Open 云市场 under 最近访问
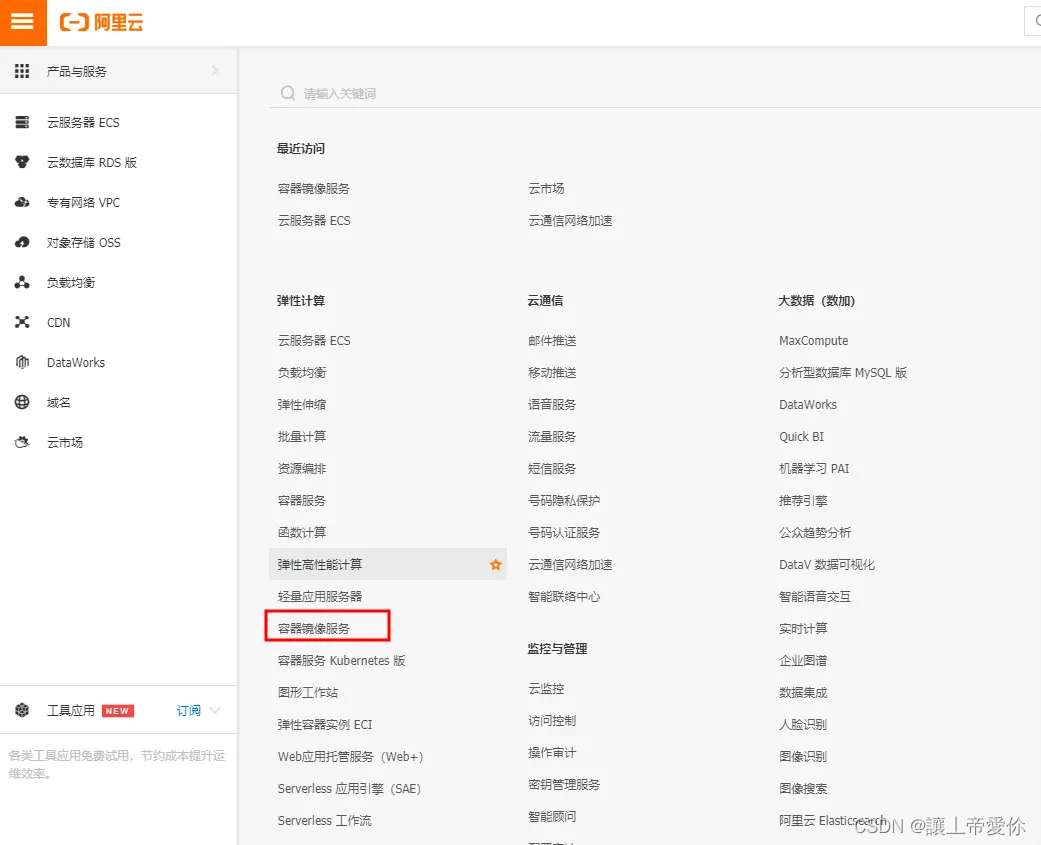This screenshot has width=1041, height=845. pos(546,189)
